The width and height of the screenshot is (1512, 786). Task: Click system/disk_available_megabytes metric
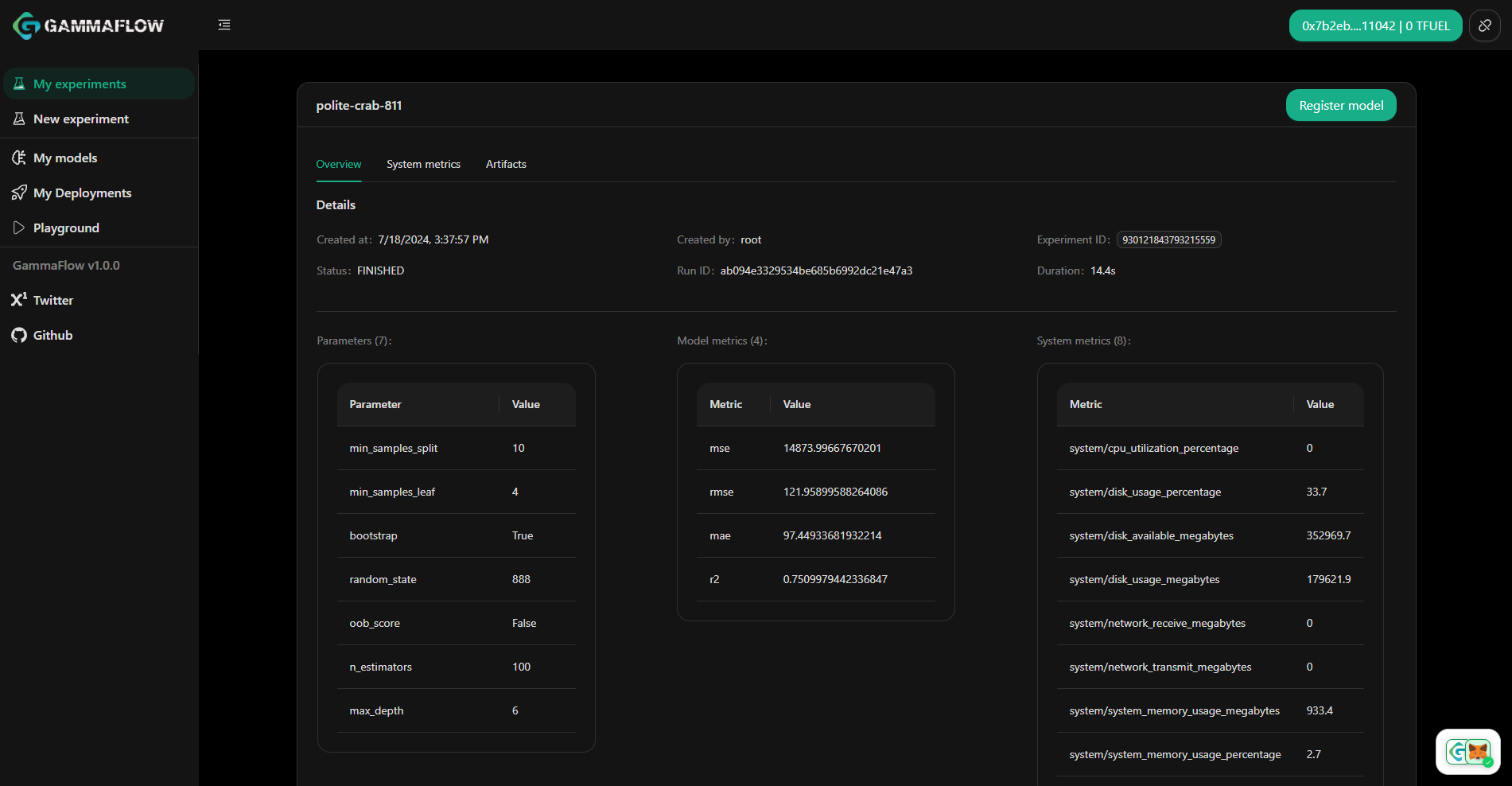[1152, 535]
